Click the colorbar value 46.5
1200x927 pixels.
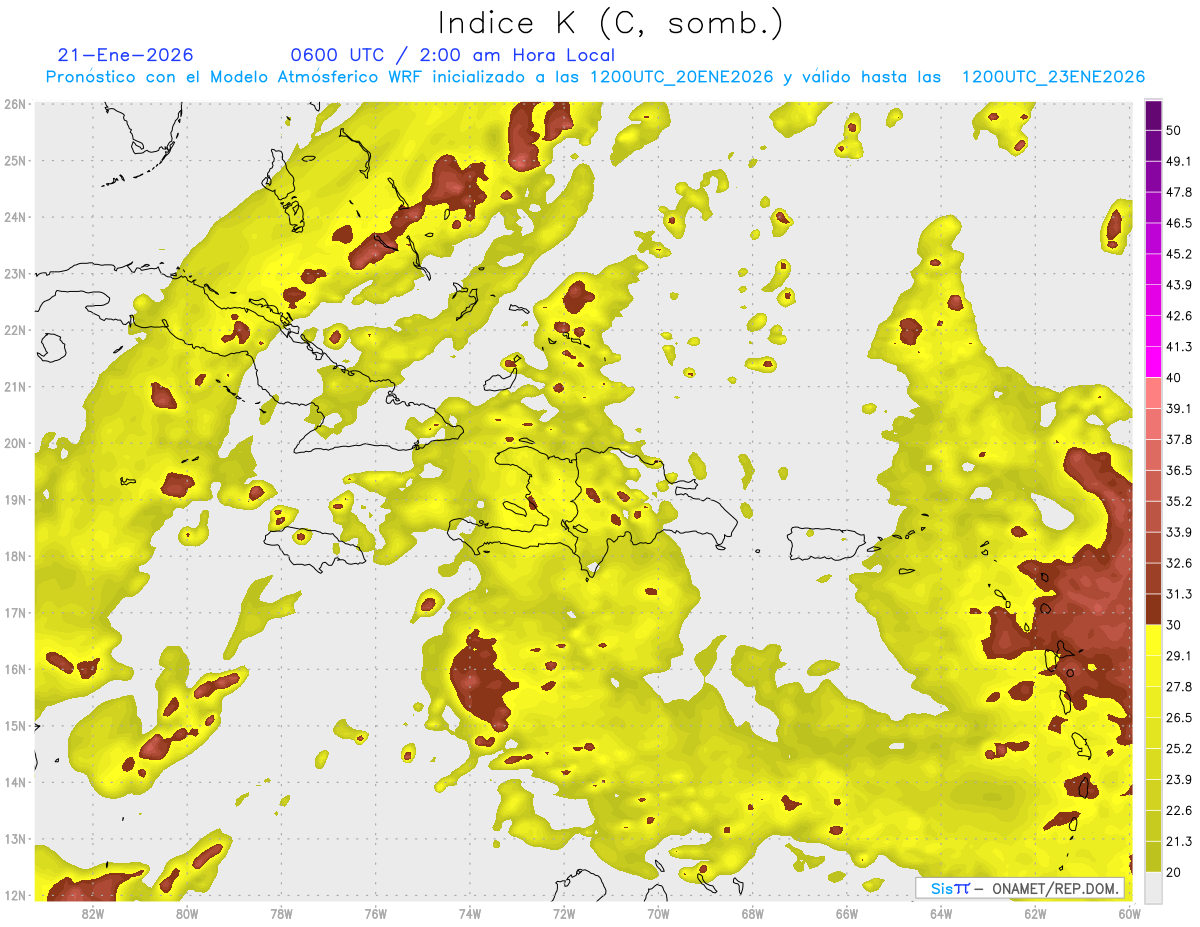pyautogui.click(x=1179, y=223)
